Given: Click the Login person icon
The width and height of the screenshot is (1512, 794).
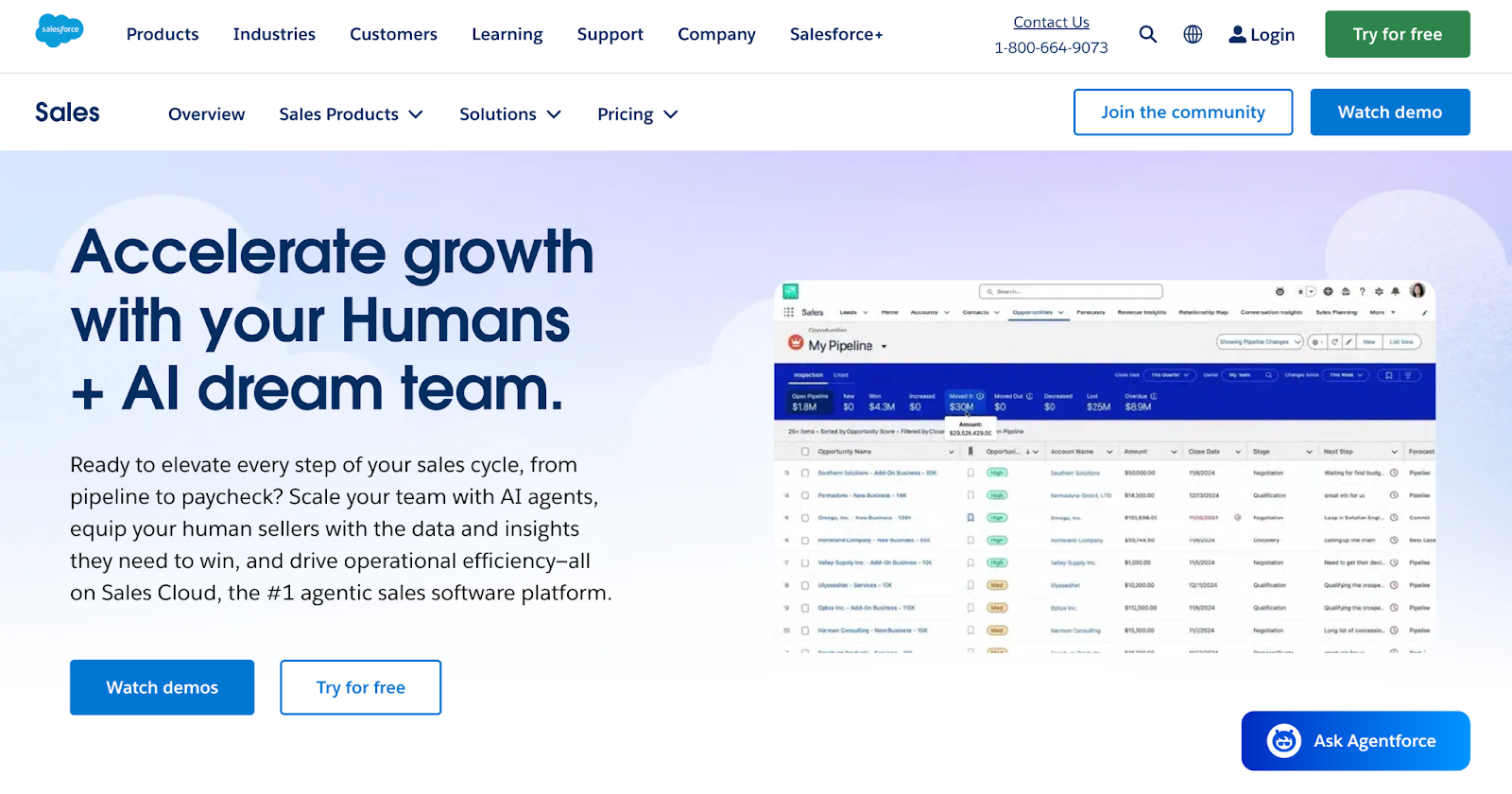Looking at the screenshot, I should tap(1237, 34).
